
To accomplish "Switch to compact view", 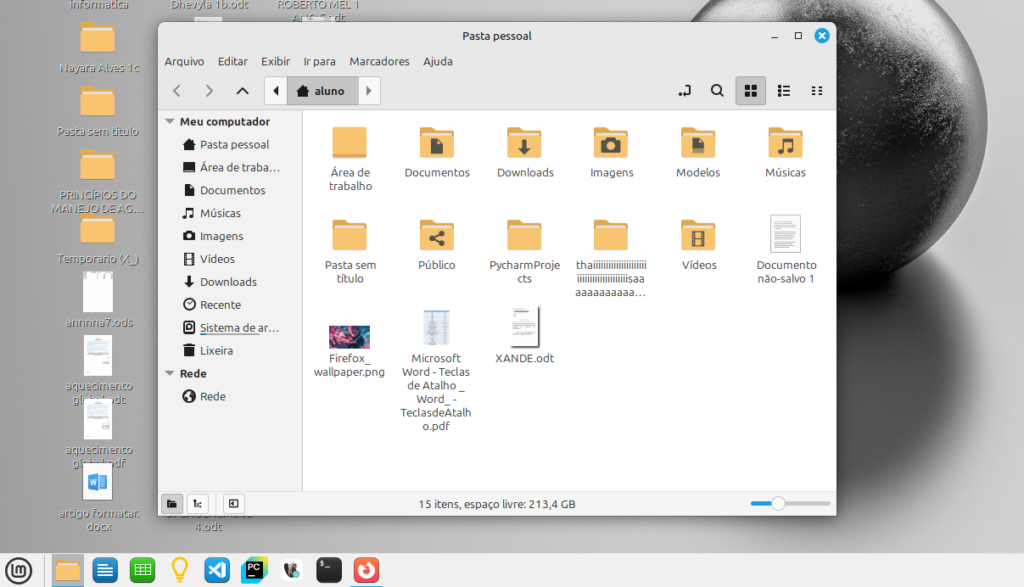I will [817, 91].
